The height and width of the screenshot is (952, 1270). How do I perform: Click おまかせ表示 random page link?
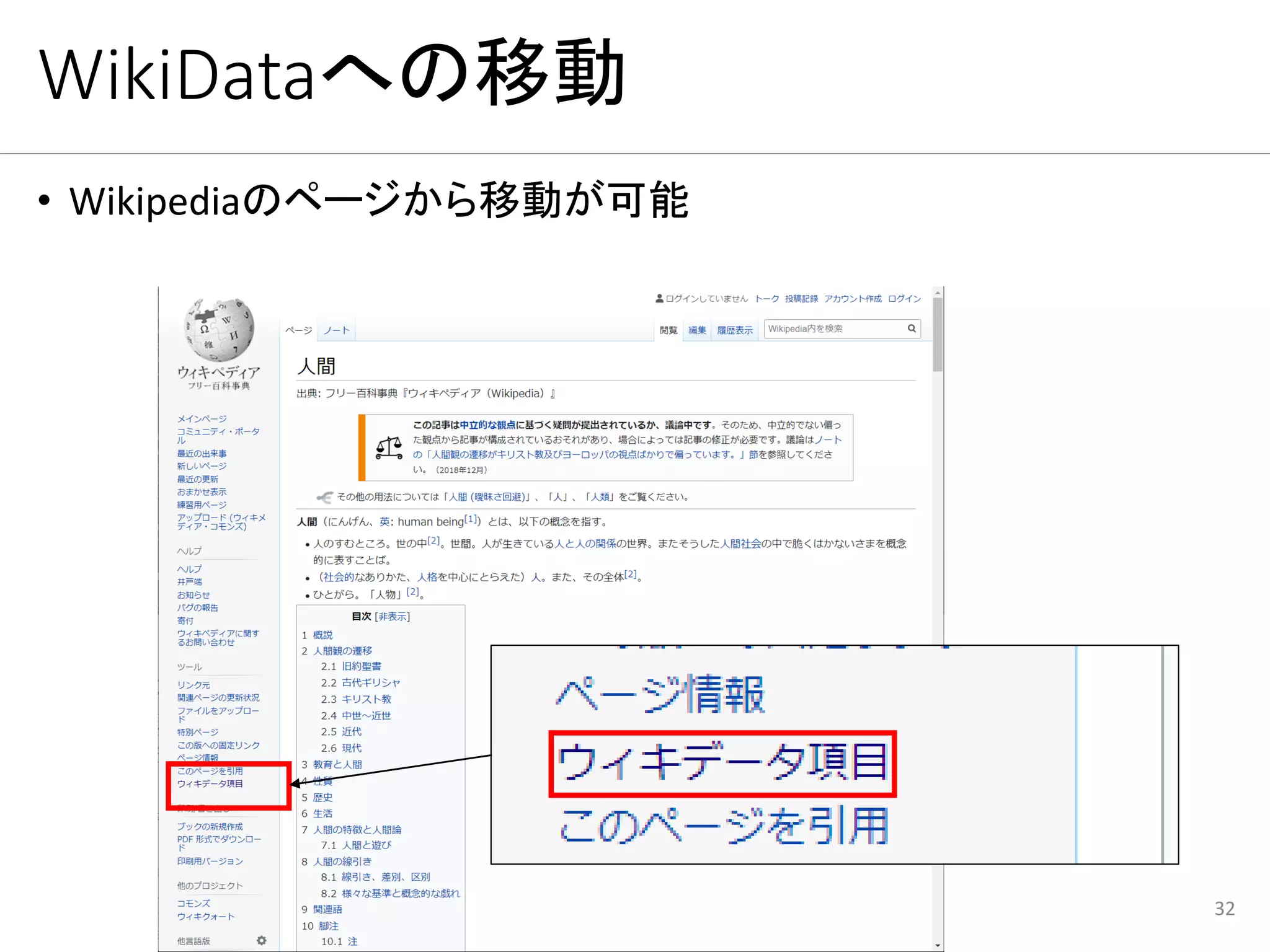point(202,492)
